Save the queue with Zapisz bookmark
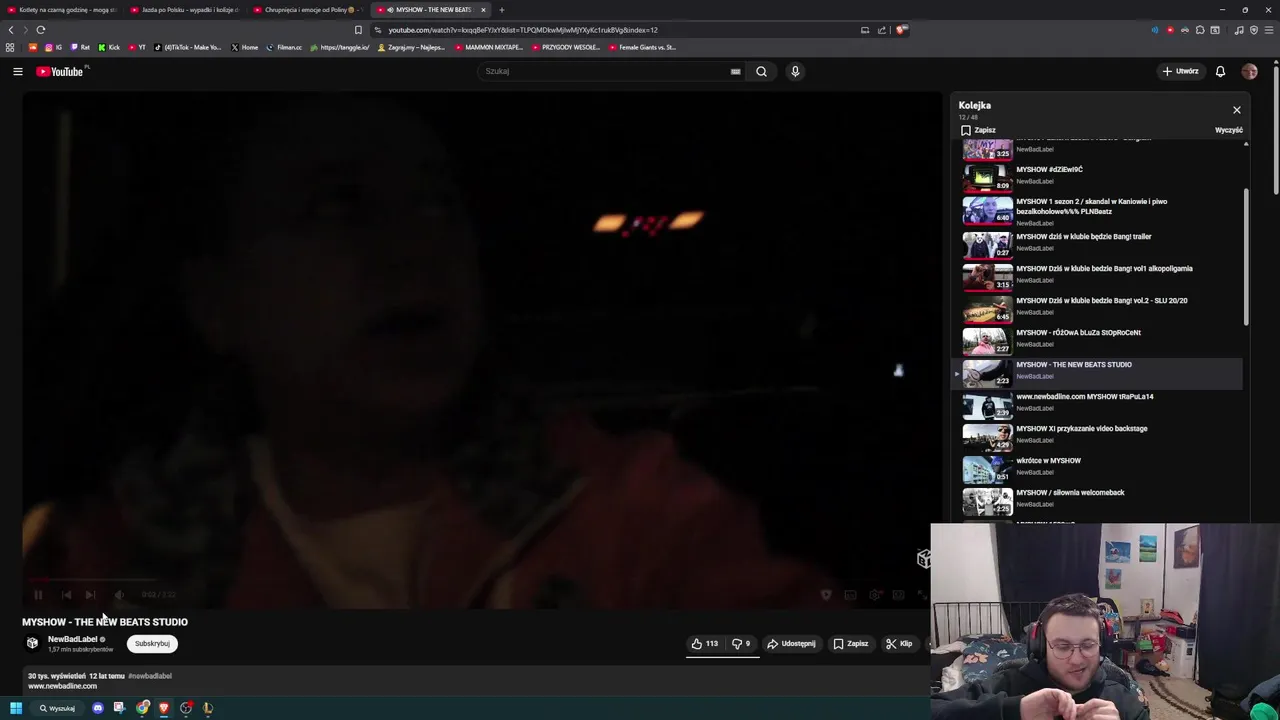 click(978, 130)
